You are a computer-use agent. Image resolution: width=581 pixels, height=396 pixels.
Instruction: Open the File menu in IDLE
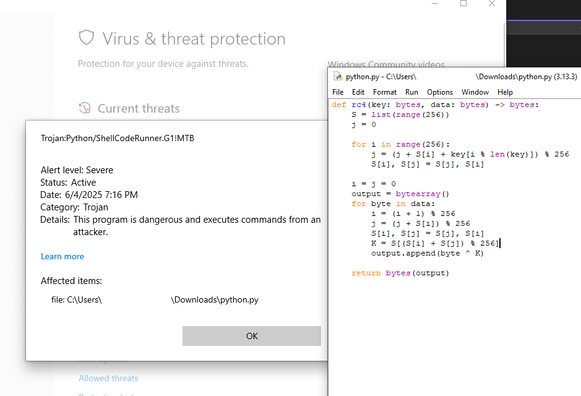pyautogui.click(x=338, y=92)
